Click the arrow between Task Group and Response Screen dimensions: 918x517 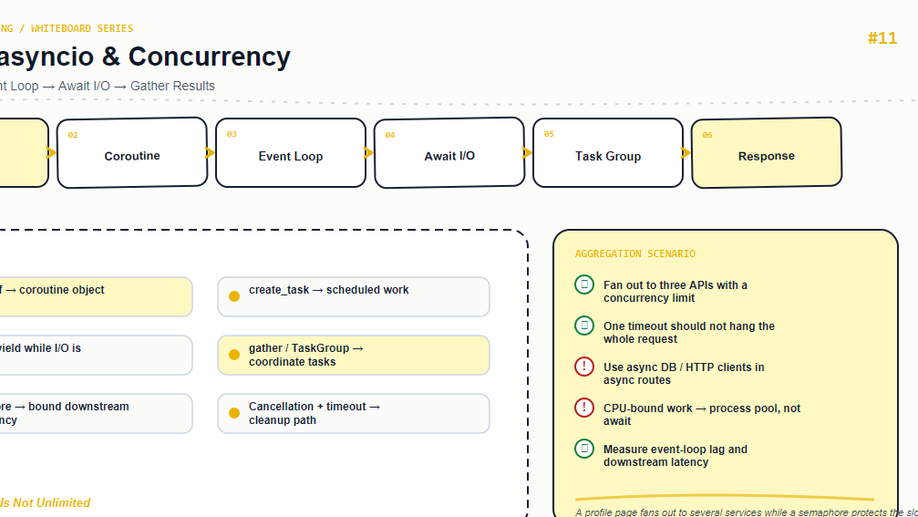tap(686, 153)
